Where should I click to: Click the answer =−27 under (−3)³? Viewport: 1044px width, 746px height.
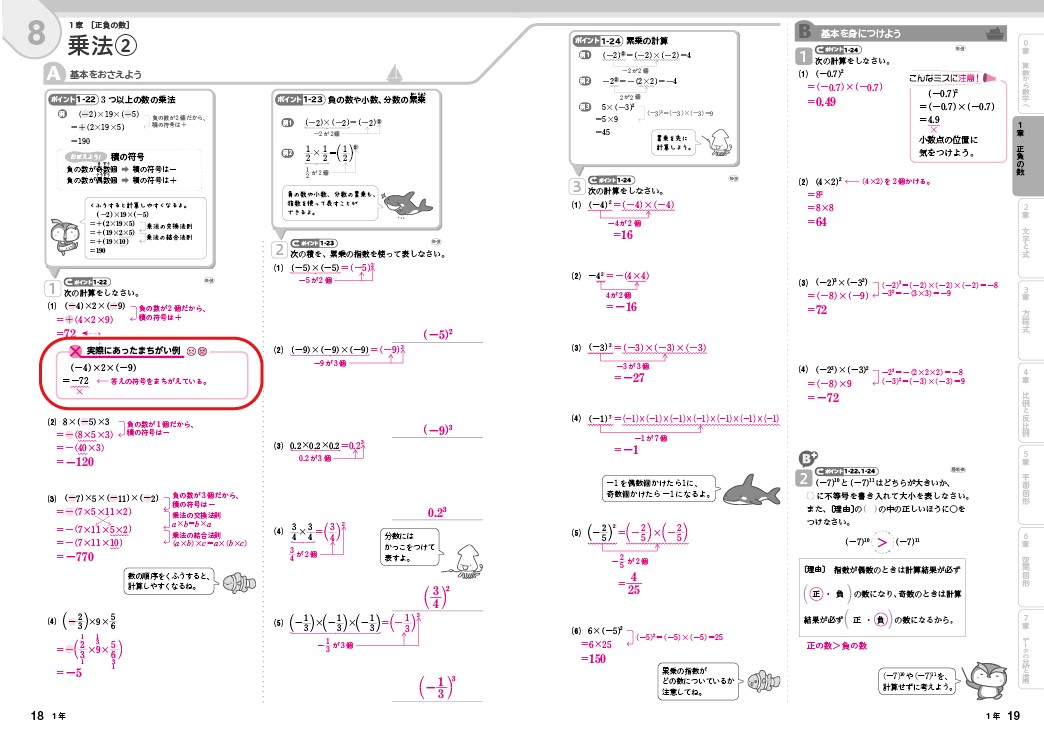[629, 378]
